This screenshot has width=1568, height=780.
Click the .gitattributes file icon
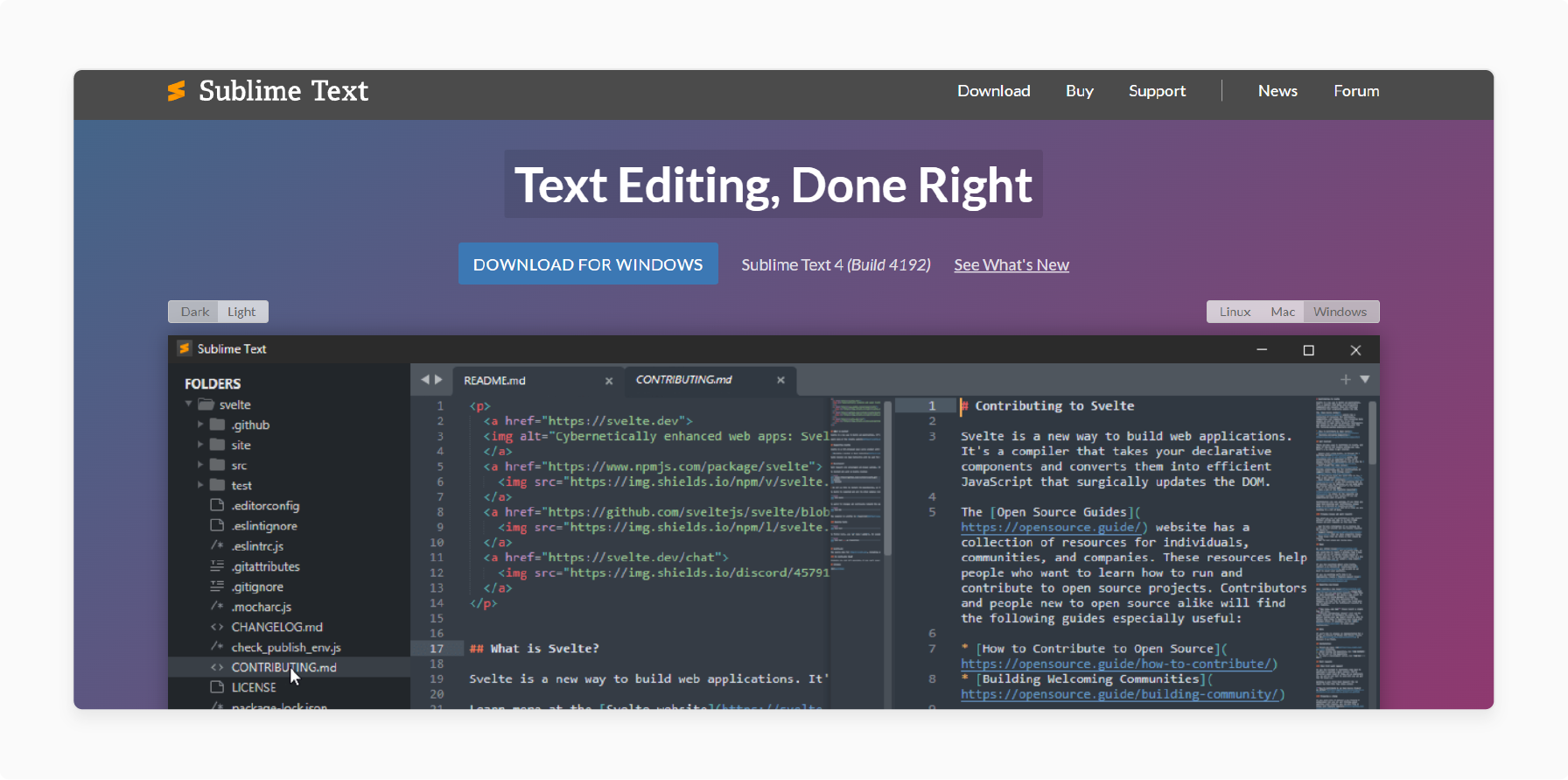217,566
